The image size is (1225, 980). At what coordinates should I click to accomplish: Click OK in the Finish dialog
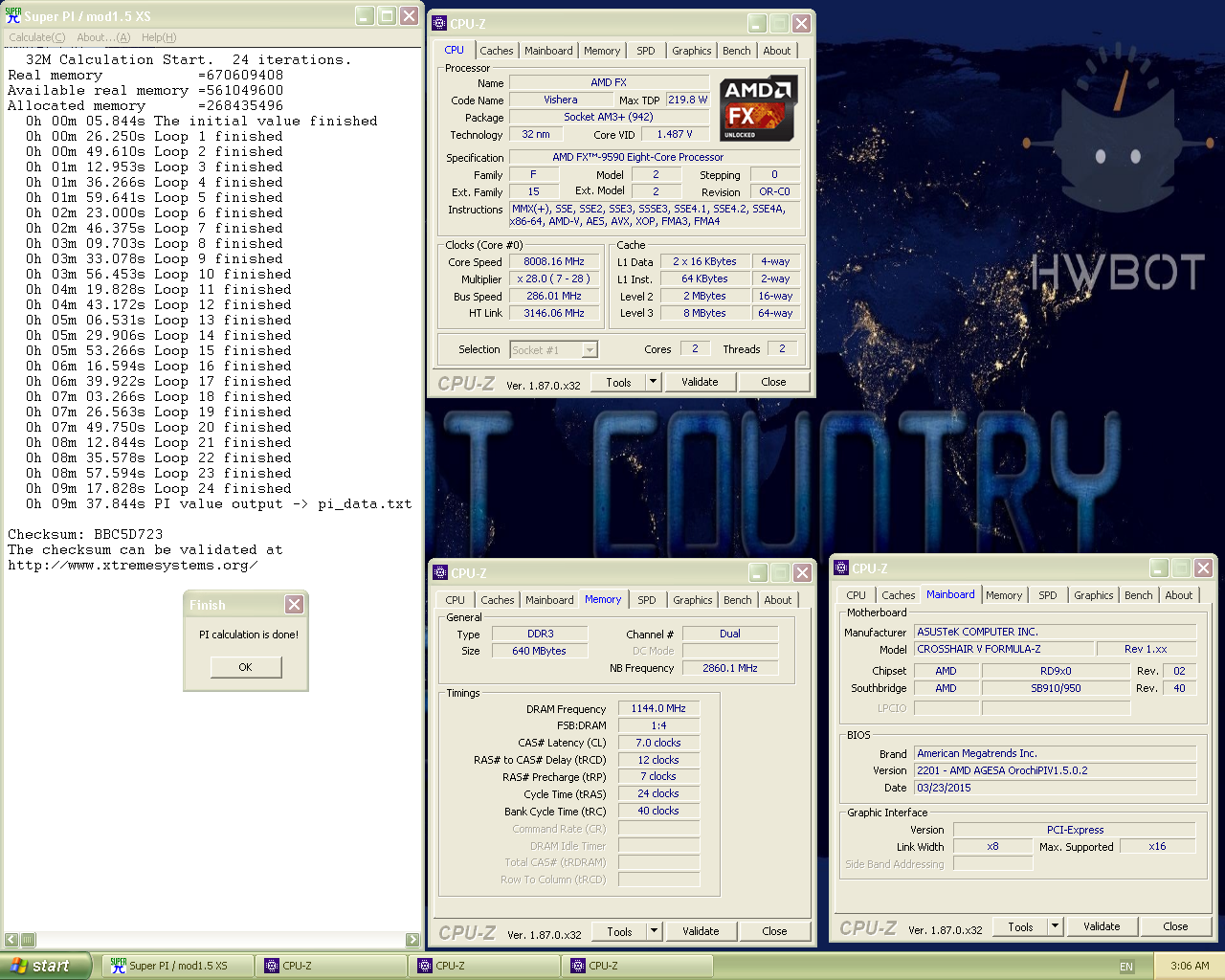point(246,667)
